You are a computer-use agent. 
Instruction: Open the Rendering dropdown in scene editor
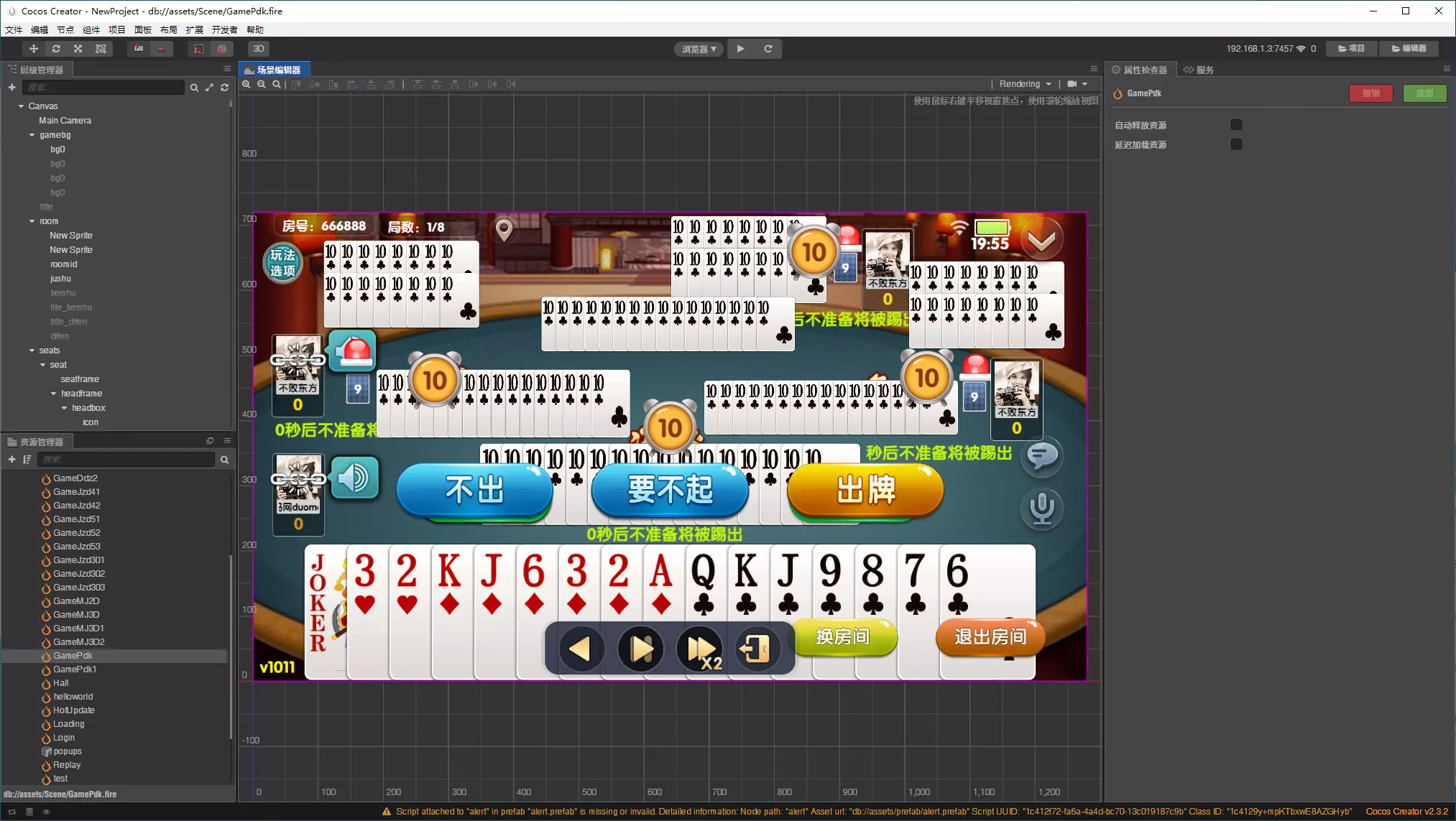(1025, 84)
